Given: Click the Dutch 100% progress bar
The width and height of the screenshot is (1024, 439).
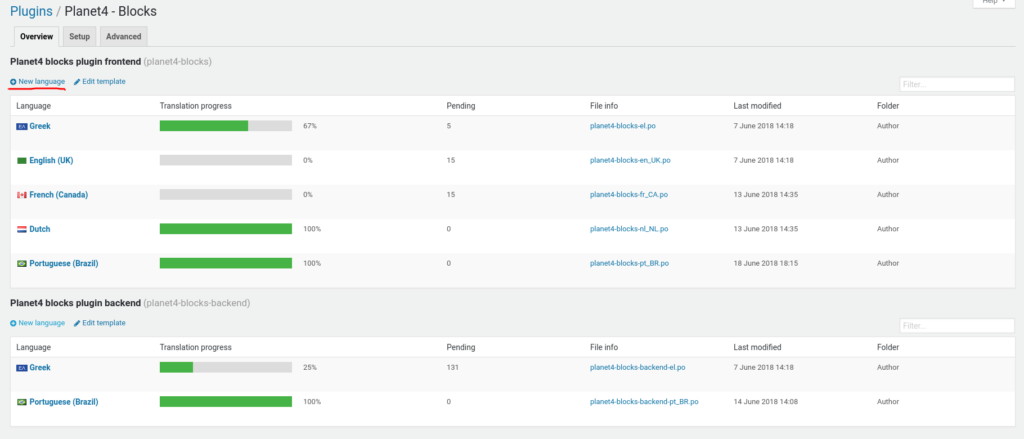Looking at the screenshot, I should 226,229.
